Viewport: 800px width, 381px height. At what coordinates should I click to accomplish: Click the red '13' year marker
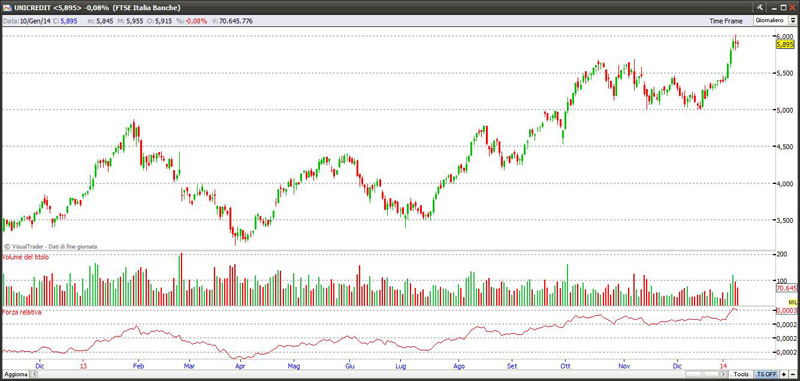pyautogui.click(x=84, y=366)
